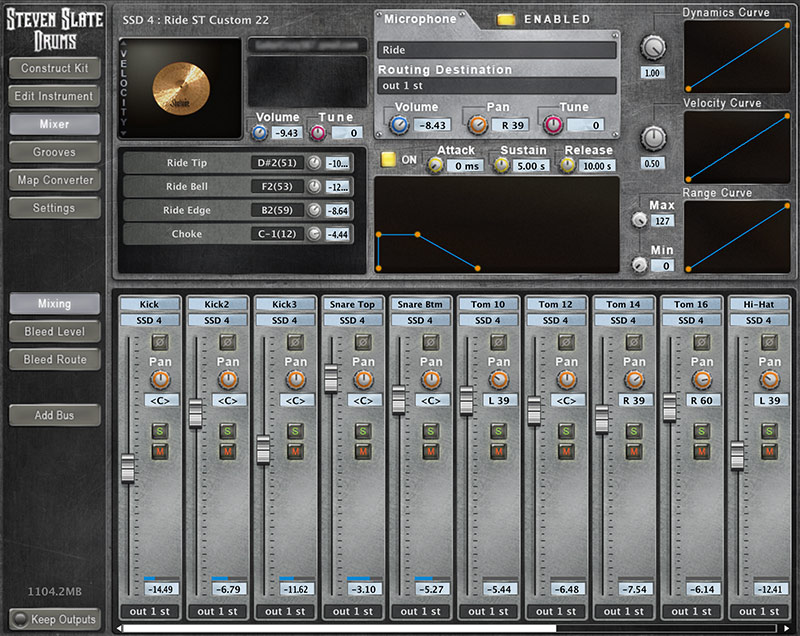Click the Ride Edge articulation volume knob
This screenshot has width=800, height=636.
point(314,210)
